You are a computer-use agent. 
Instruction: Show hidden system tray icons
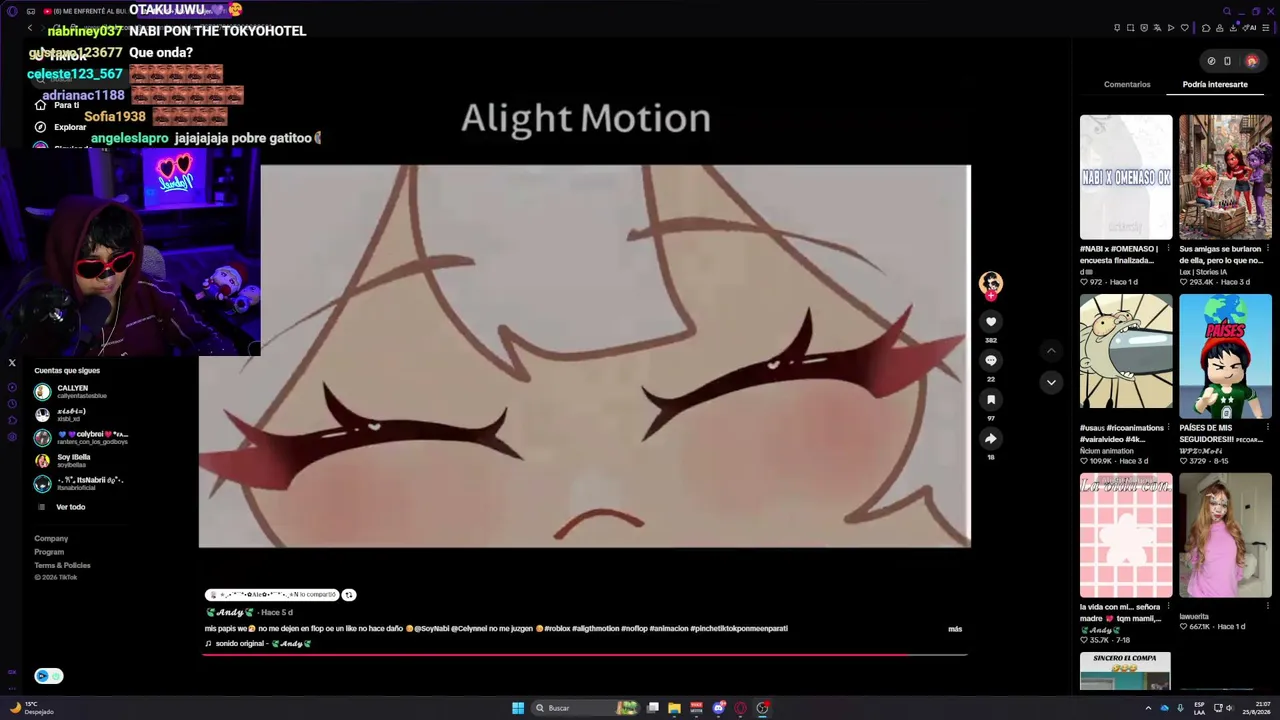1148,708
